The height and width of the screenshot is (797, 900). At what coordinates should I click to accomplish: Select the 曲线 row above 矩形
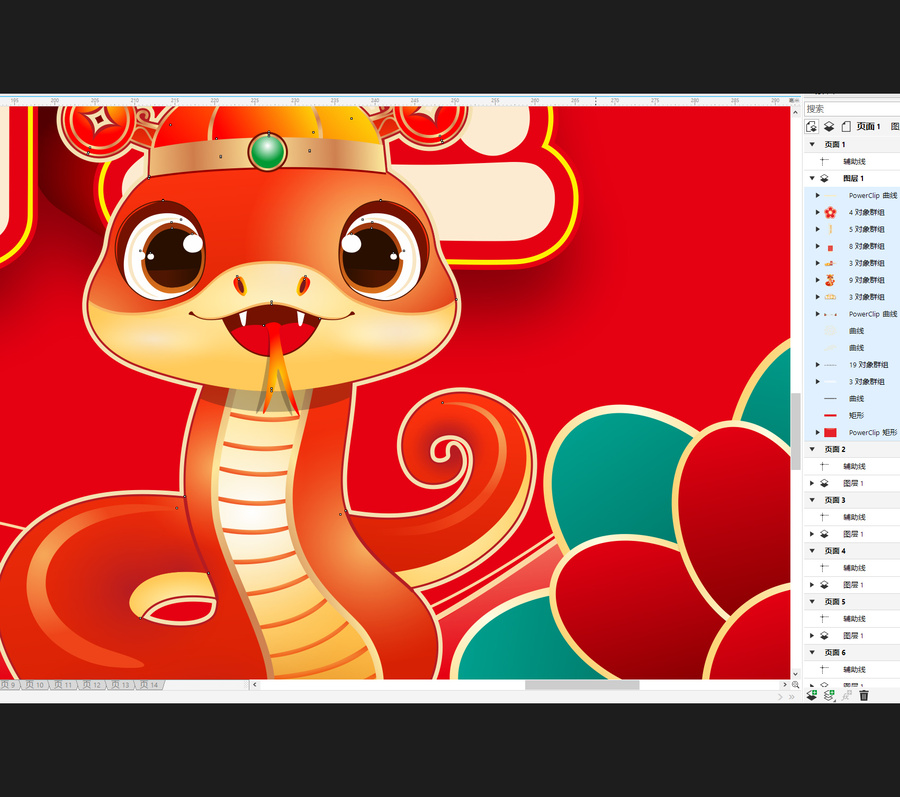(x=852, y=399)
